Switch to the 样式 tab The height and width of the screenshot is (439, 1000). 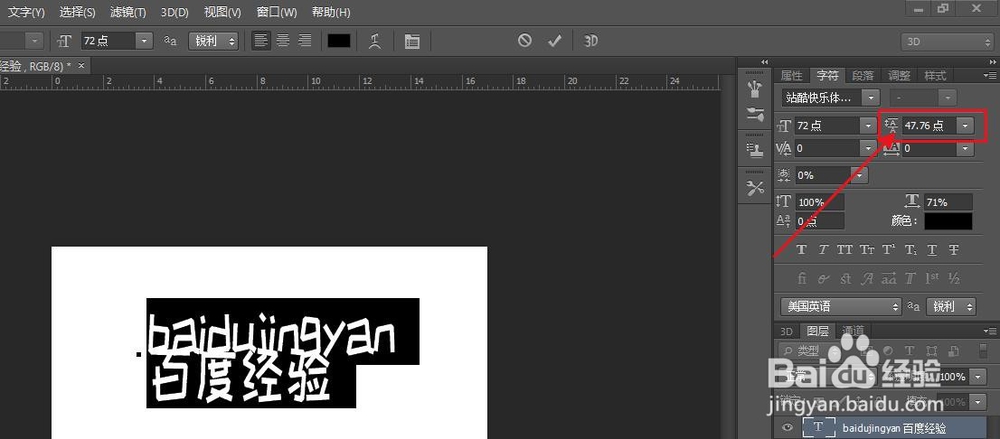point(936,75)
